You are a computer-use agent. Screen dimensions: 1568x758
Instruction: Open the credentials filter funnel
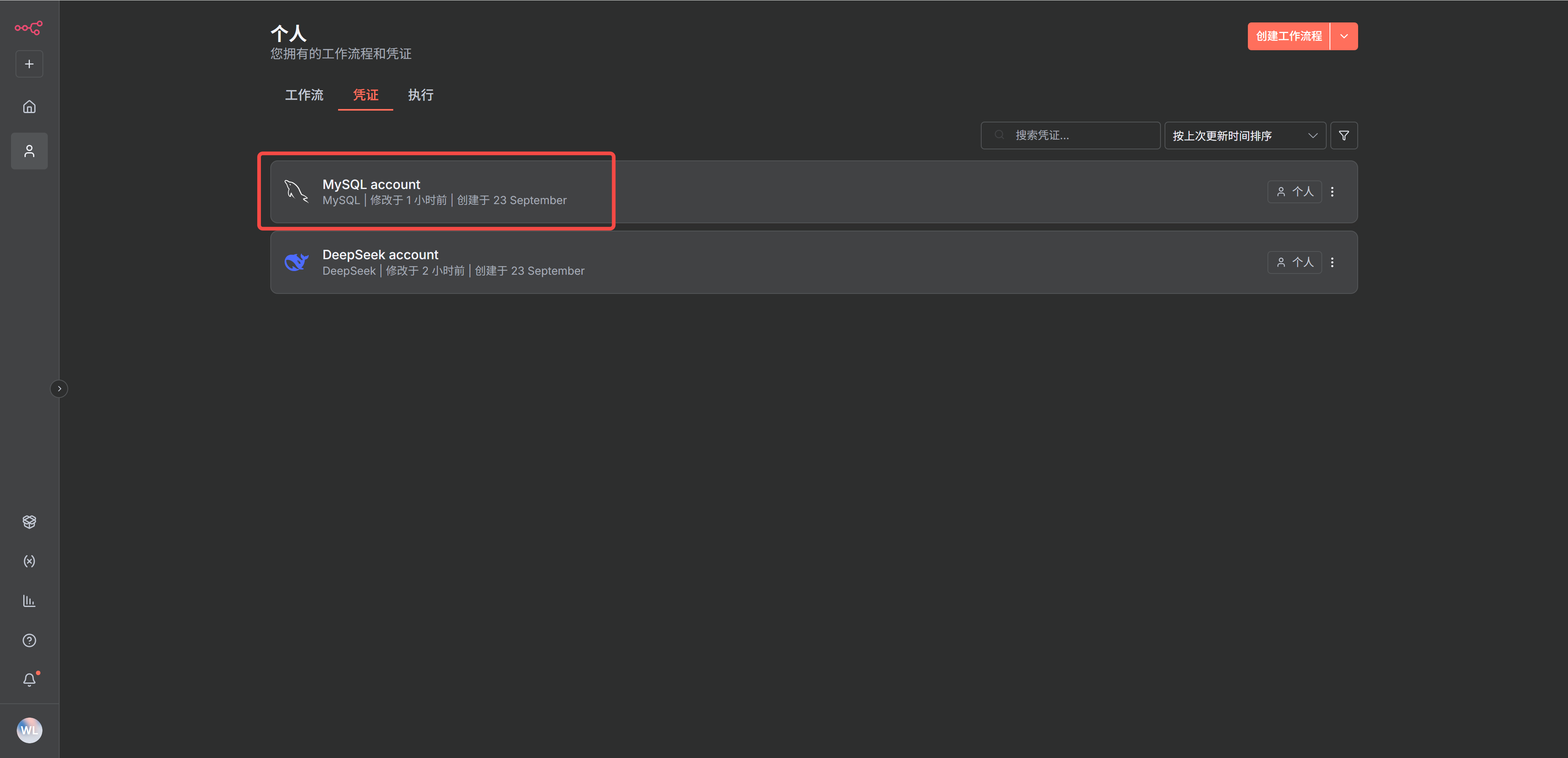point(1343,136)
